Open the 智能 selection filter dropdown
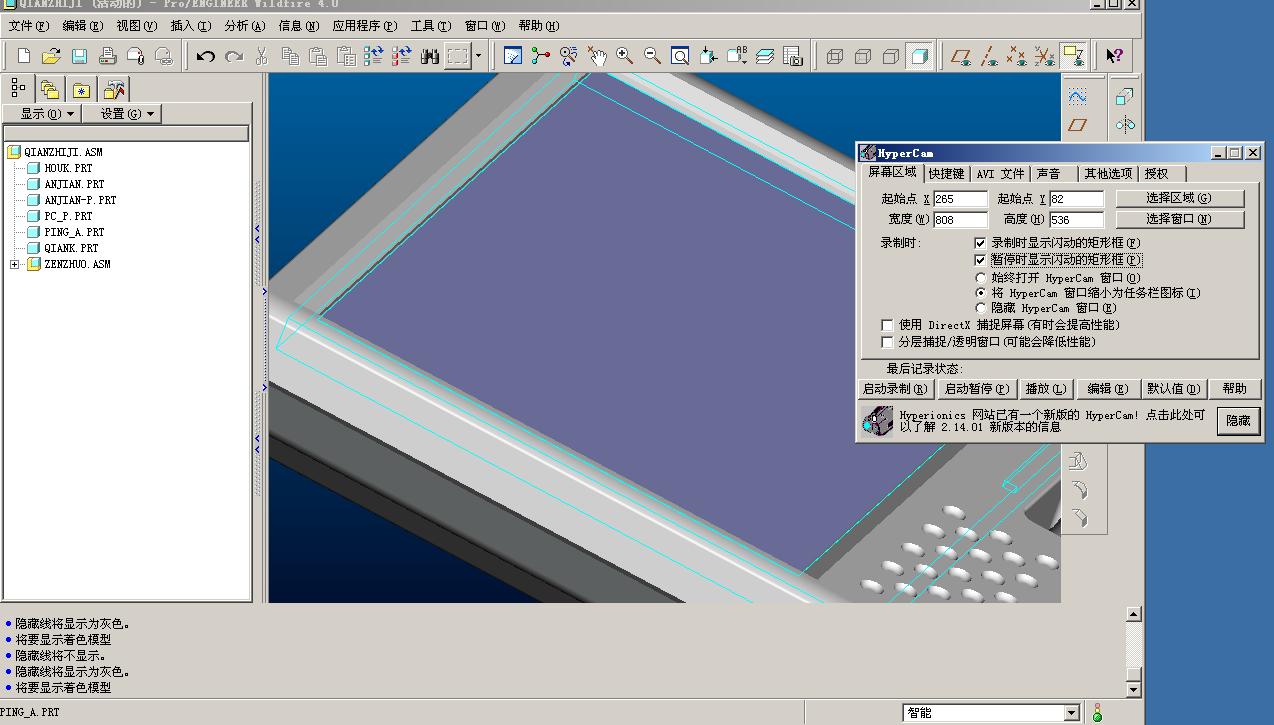This screenshot has width=1274, height=725. (x=1072, y=713)
